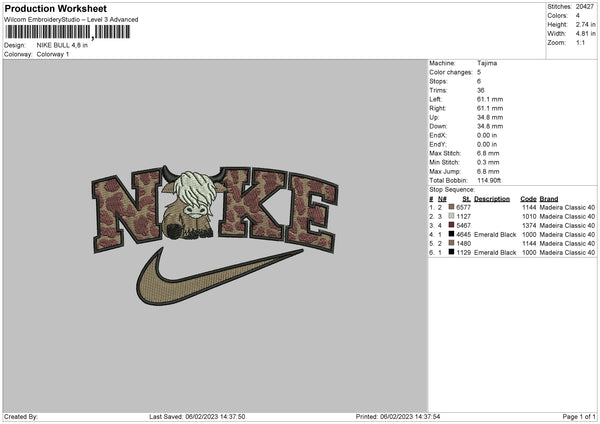
Task: Click the black swatch for stop 6
Action: (x=451, y=252)
